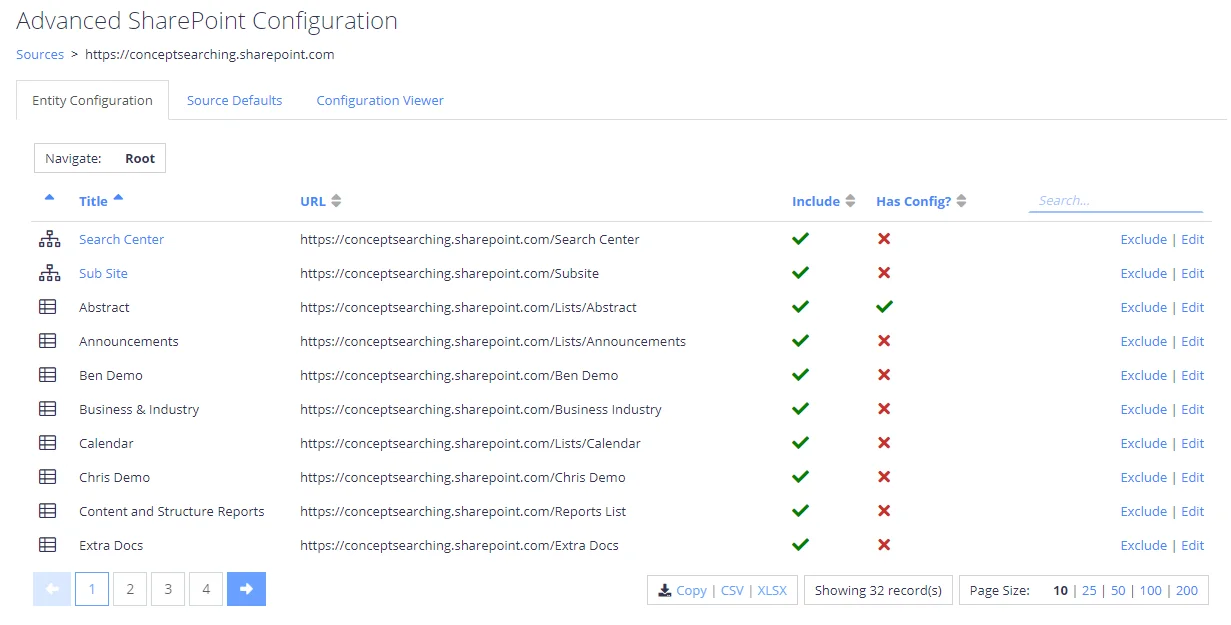Go to page 4
The width and height of the screenshot is (1231, 625).
click(206, 590)
